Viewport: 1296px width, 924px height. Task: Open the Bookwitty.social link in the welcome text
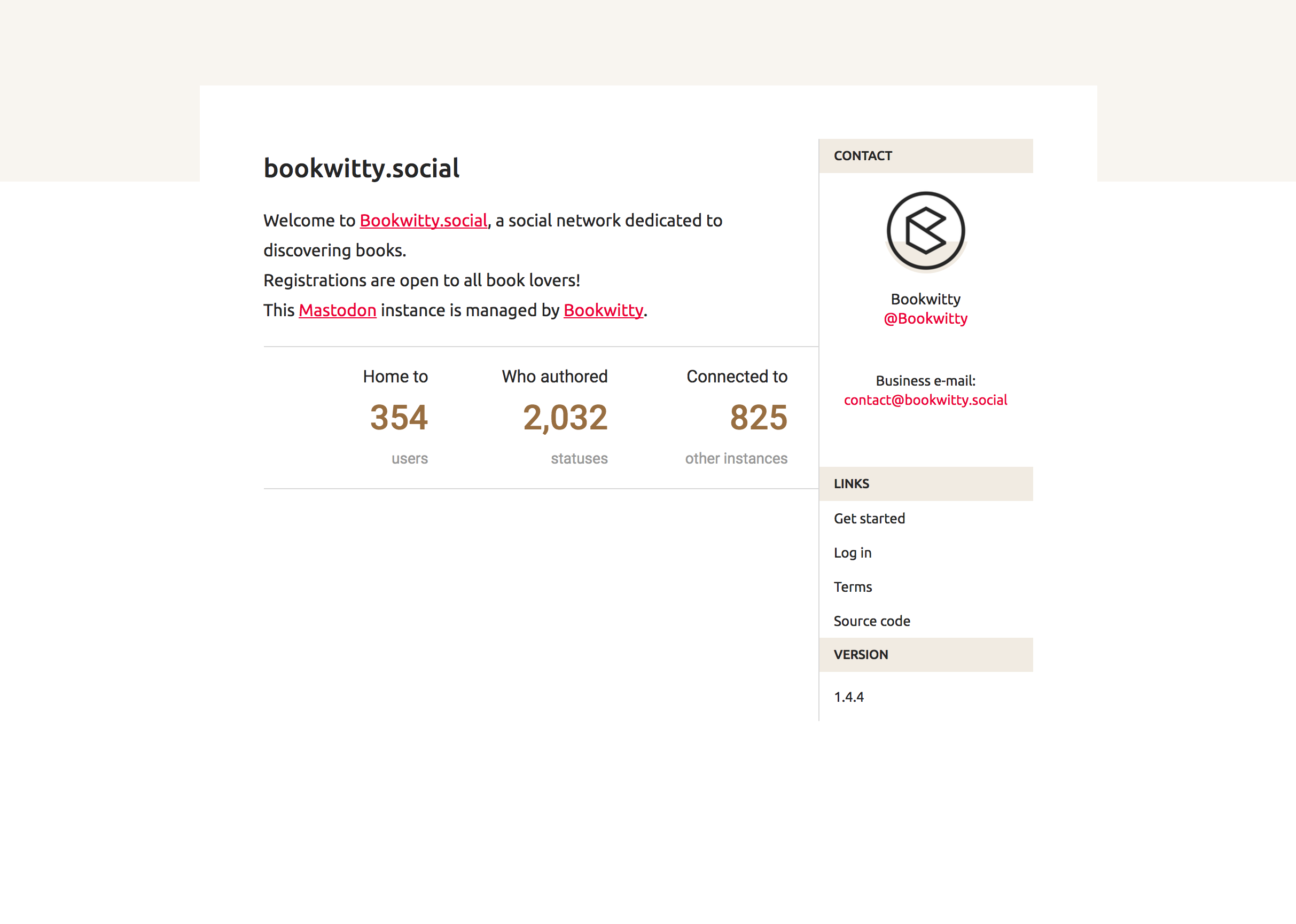click(x=423, y=221)
